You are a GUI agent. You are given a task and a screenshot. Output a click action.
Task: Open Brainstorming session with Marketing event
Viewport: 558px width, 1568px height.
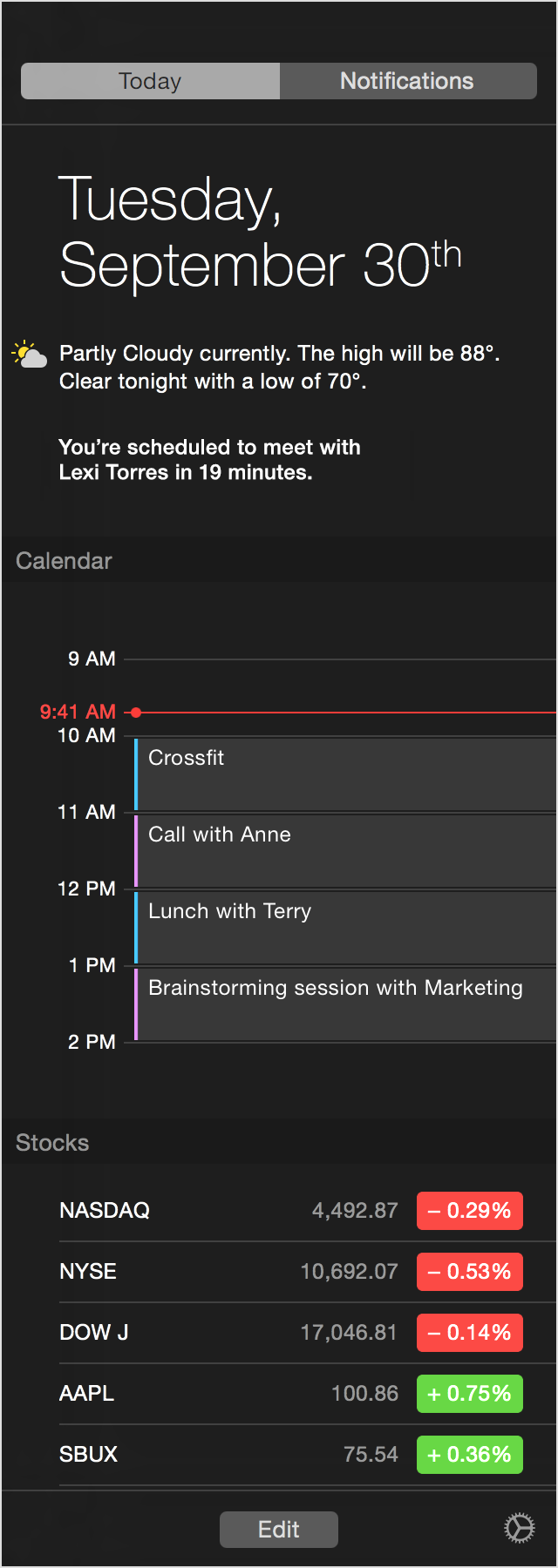pos(345,1004)
